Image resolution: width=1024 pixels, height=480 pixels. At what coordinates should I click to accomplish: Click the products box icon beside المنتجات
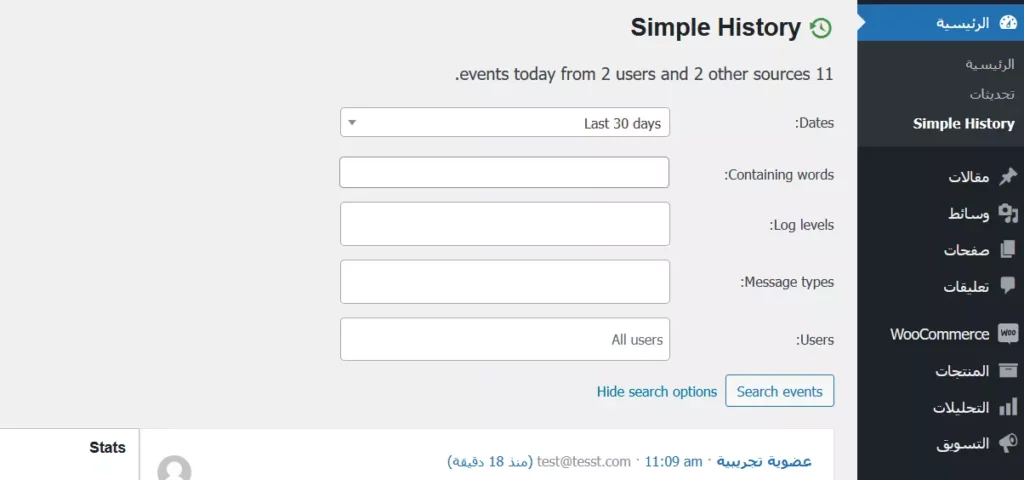click(x=1007, y=371)
